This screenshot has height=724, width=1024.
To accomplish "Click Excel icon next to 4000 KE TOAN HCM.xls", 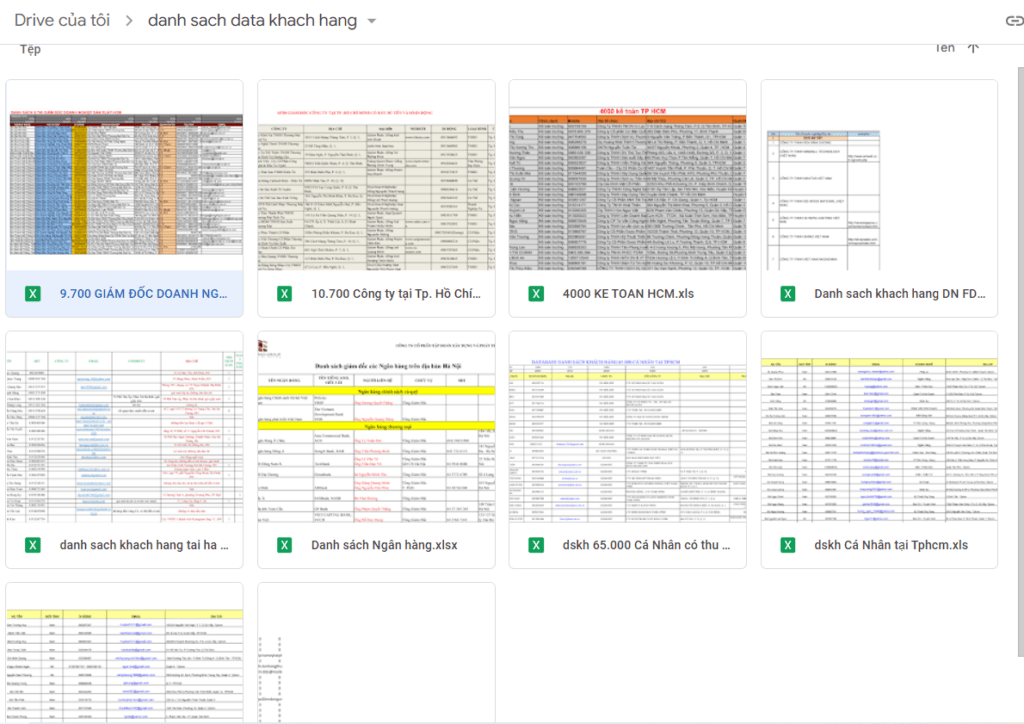I will point(536,294).
